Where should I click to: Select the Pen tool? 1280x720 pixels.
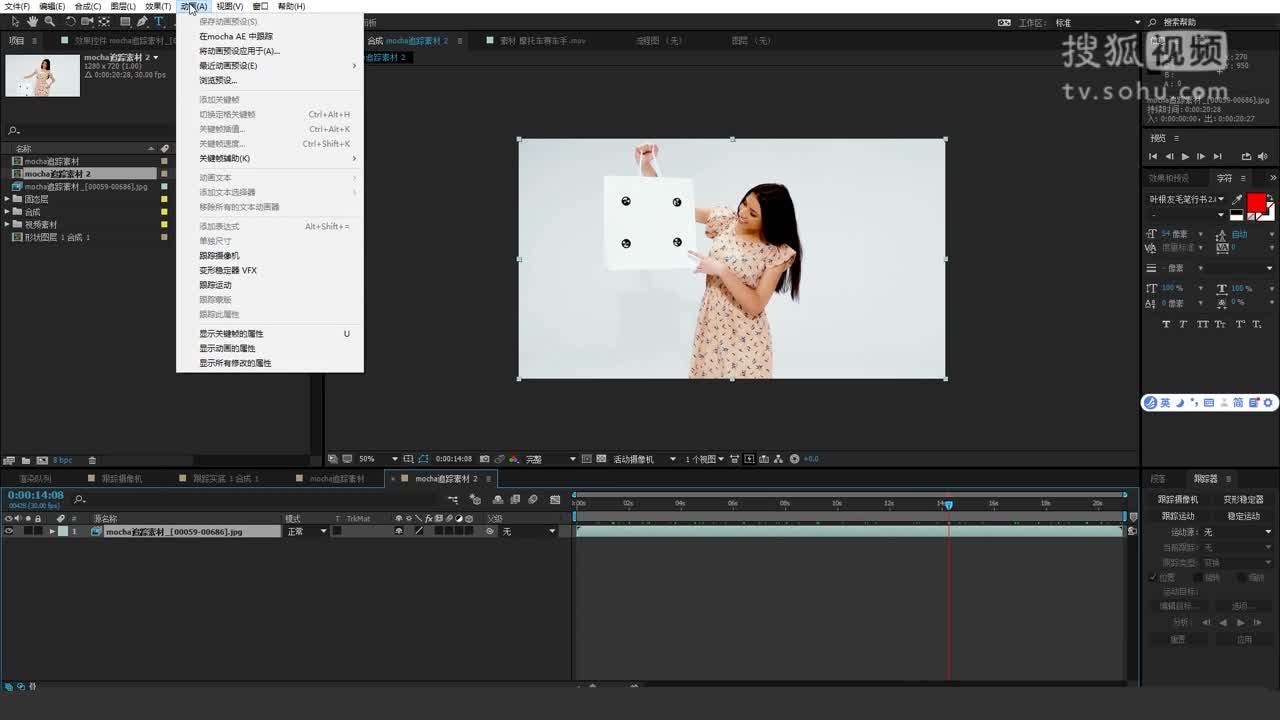[x=142, y=21]
